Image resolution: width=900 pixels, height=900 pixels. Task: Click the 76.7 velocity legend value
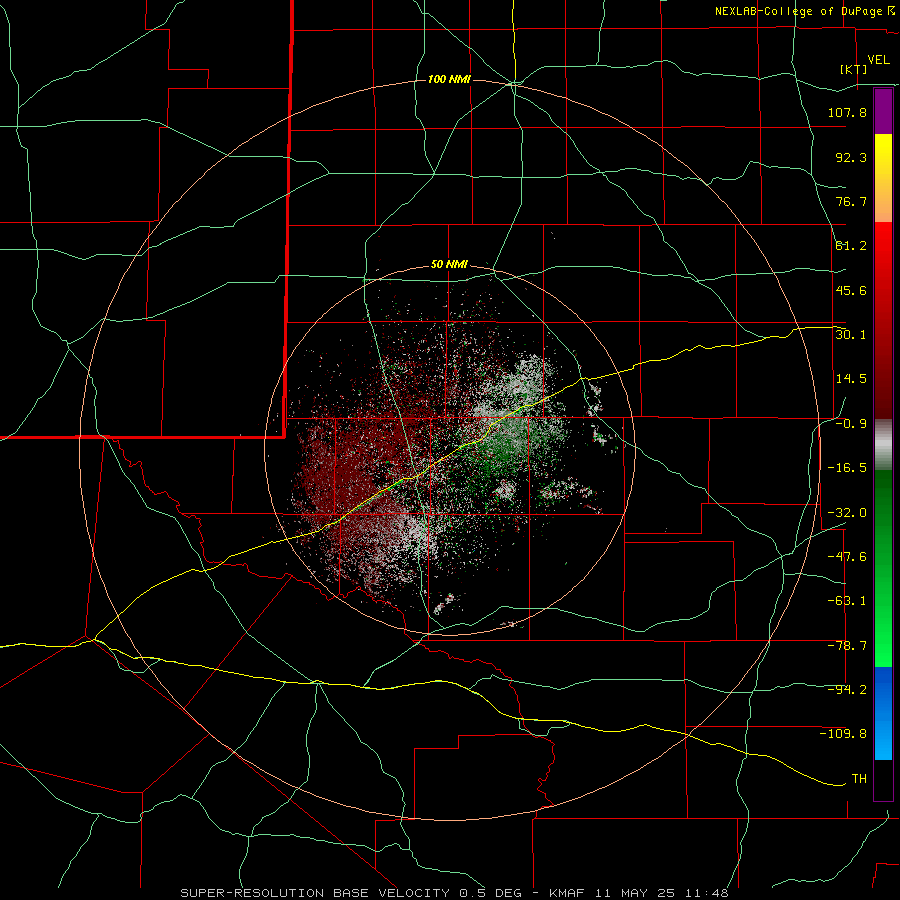coord(851,201)
